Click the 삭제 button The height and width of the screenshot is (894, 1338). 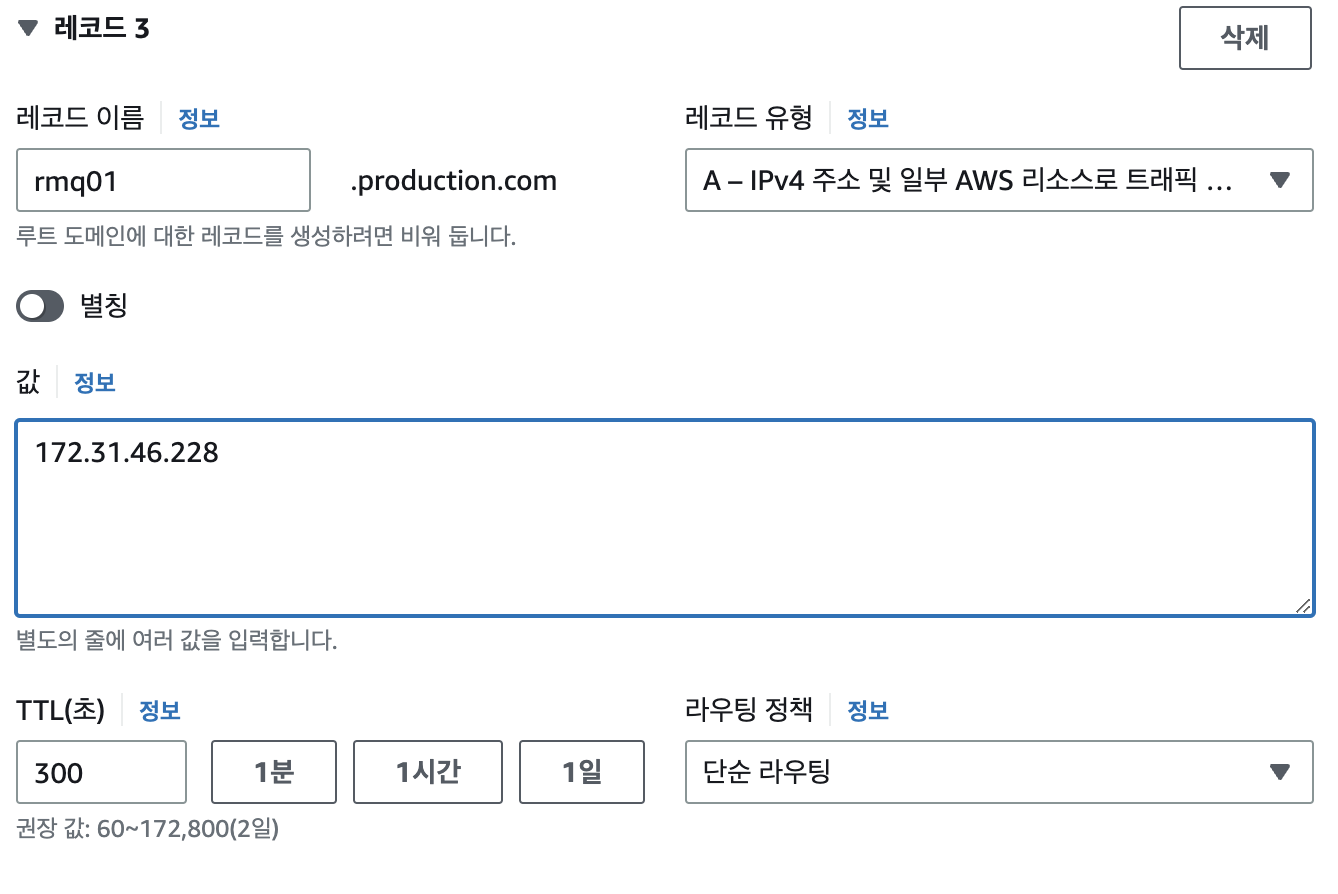coord(1244,38)
